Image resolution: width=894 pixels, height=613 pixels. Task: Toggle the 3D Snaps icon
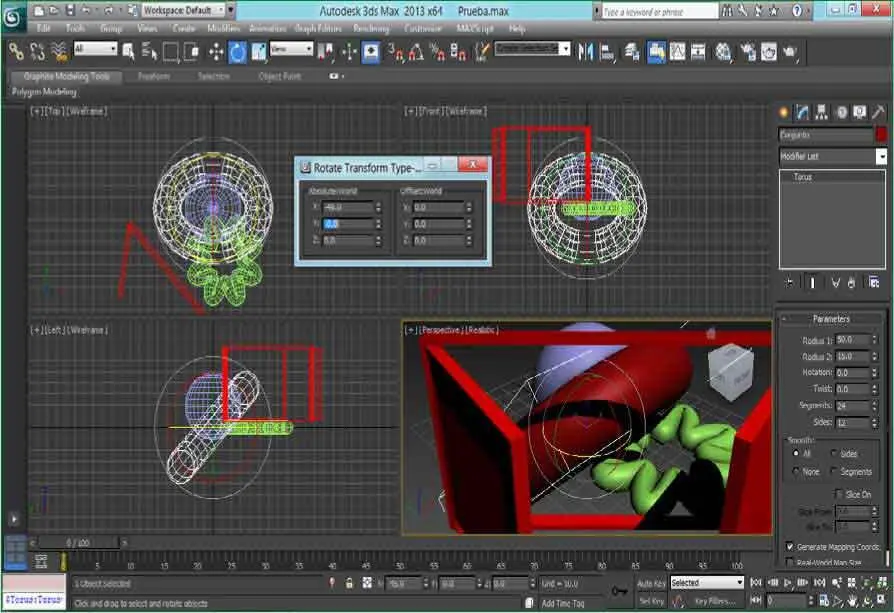[x=395, y=52]
